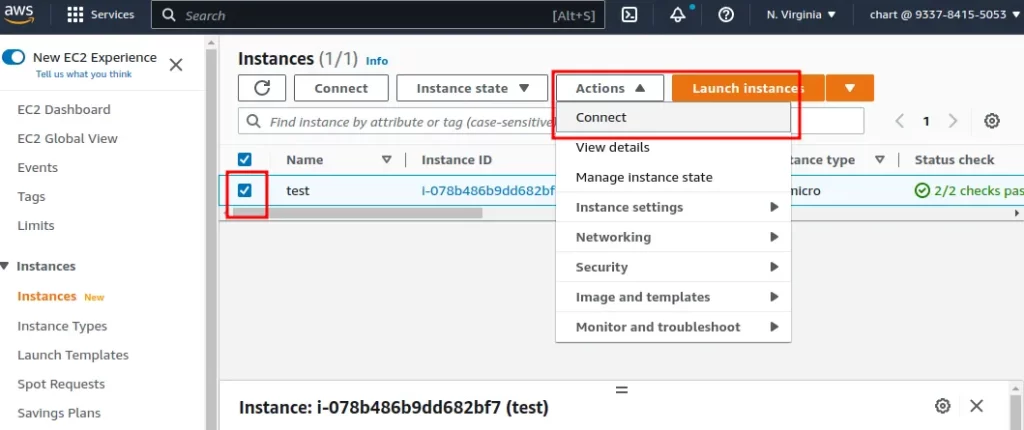Click the Launch instances button
The image size is (1024, 430).
click(x=748, y=88)
